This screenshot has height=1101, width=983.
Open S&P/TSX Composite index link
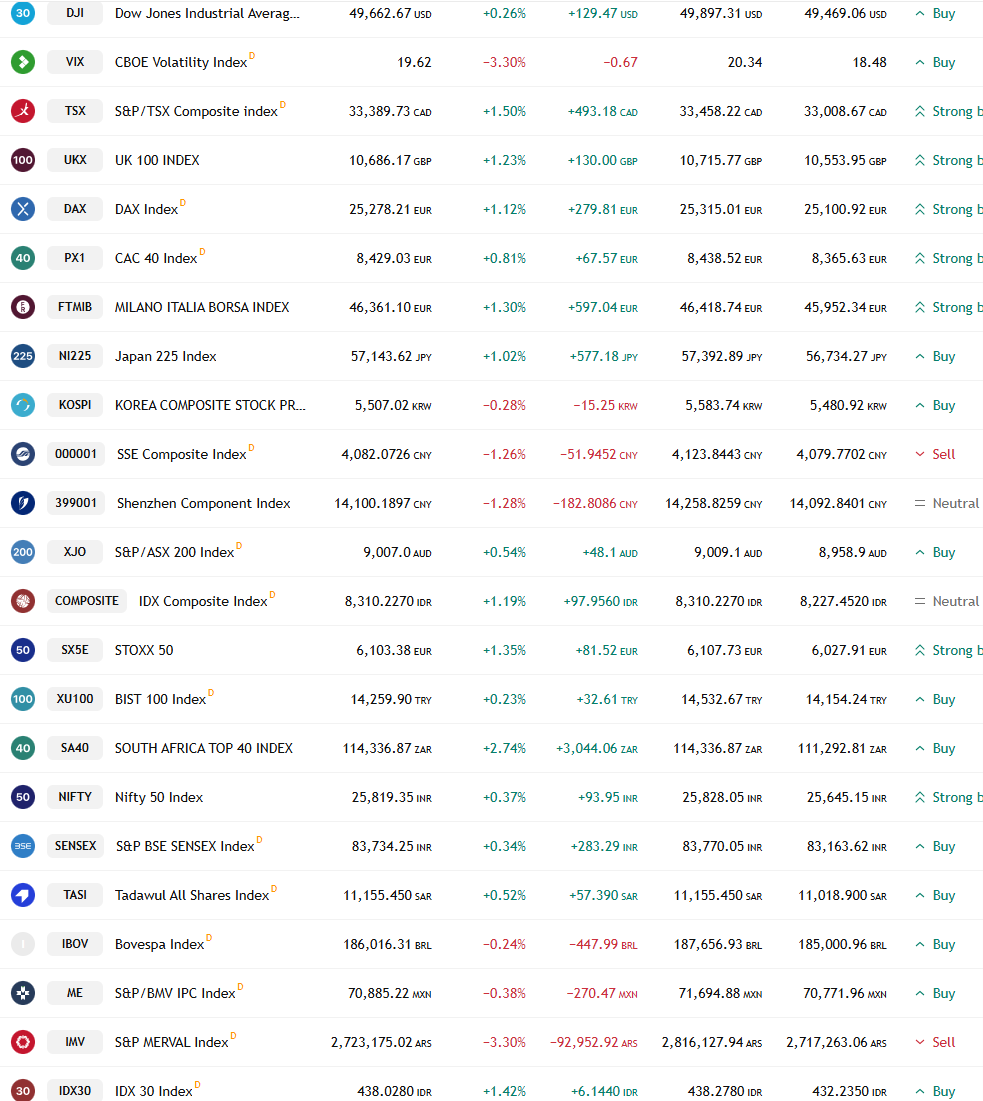(x=197, y=112)
